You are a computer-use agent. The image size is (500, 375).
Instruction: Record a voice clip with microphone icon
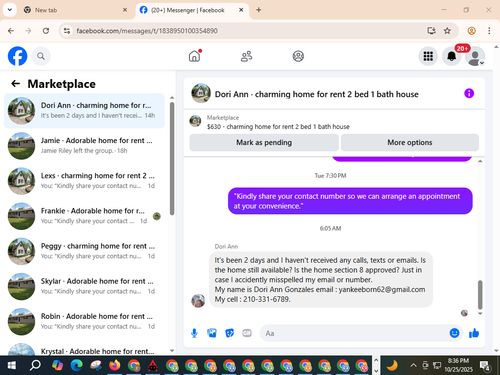pyautogui.click(x=194, y=333)
